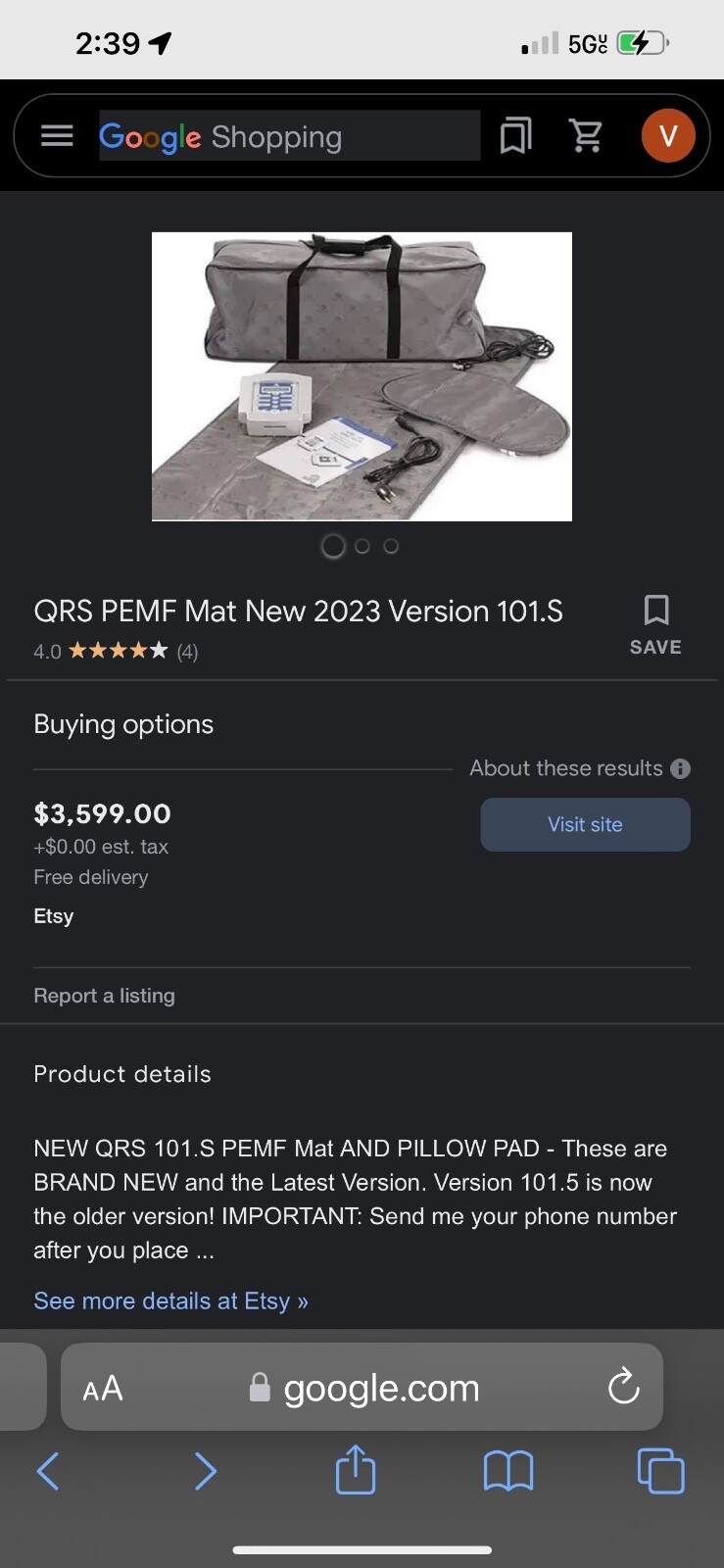The height and width of the screenshot is (1568, 724).
Task: Select the second carousel dot
Action: 362,545
